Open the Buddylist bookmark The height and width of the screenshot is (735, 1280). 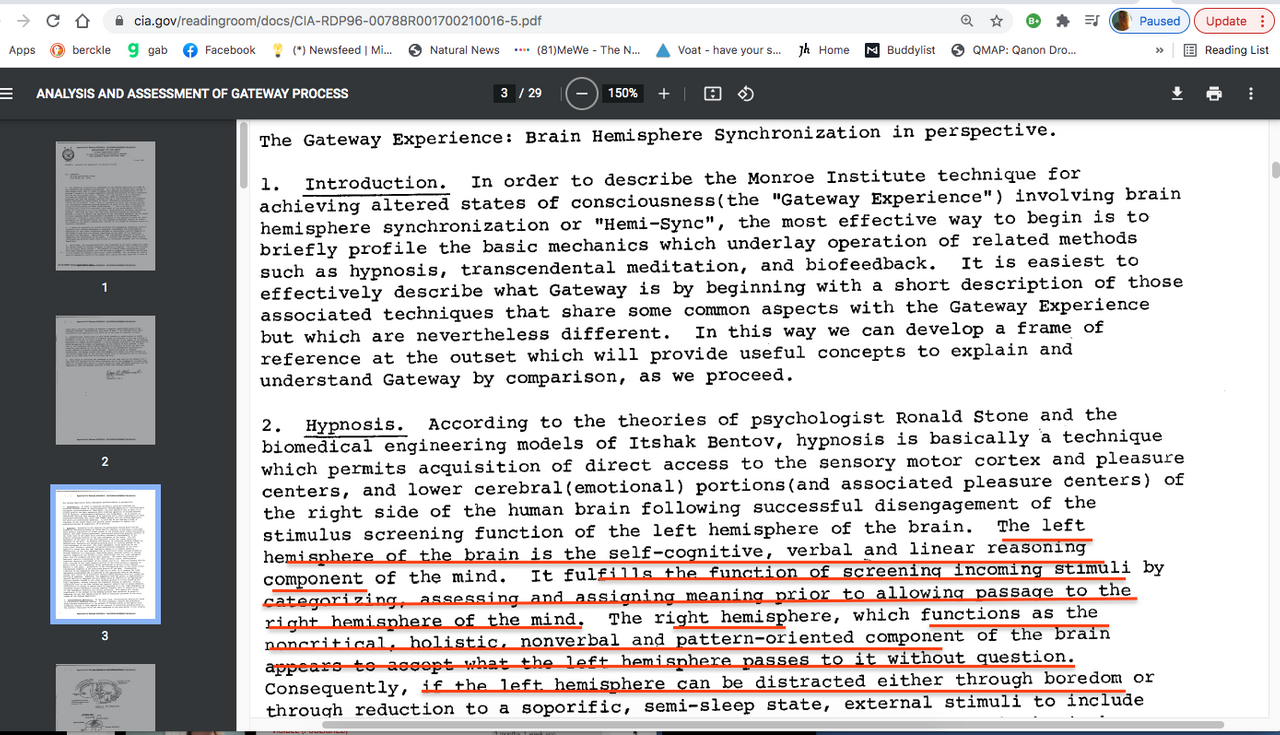tap(900, 50)
